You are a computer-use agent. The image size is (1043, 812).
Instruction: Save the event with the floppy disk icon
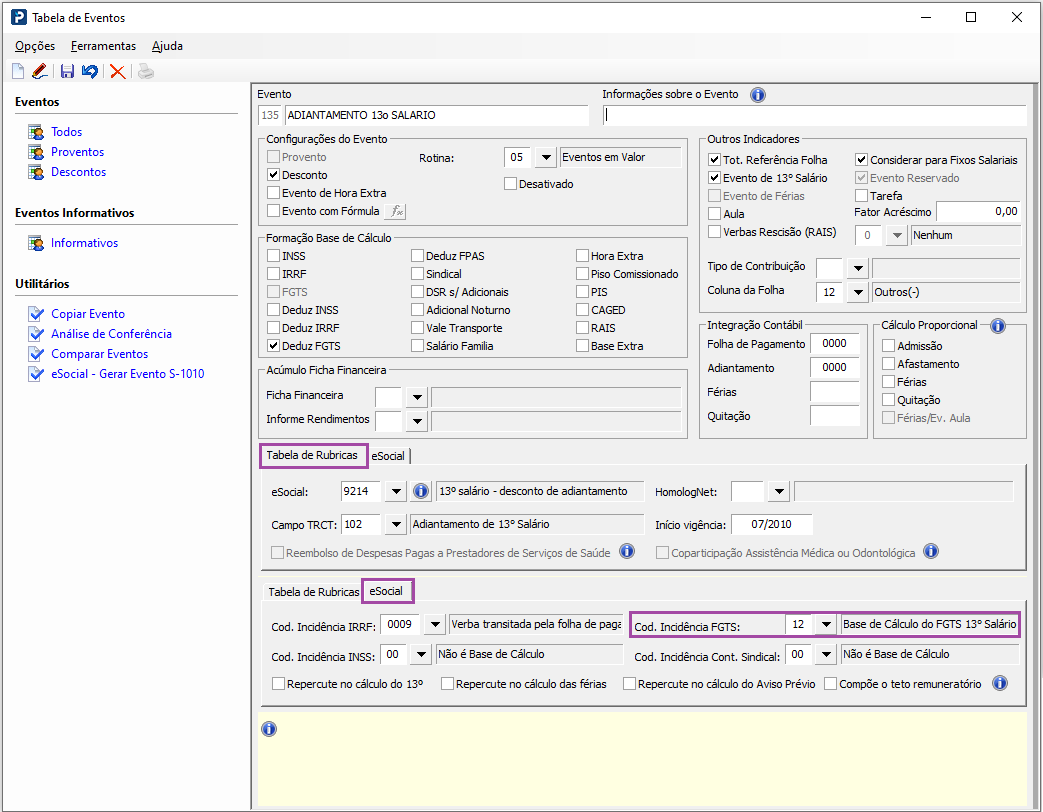[67, 71]
